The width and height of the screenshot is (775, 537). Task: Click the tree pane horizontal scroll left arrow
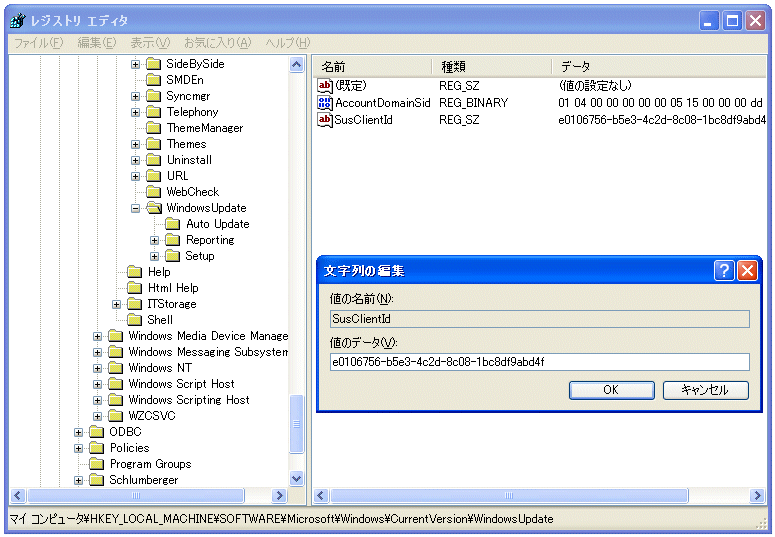tap(18, 495)
